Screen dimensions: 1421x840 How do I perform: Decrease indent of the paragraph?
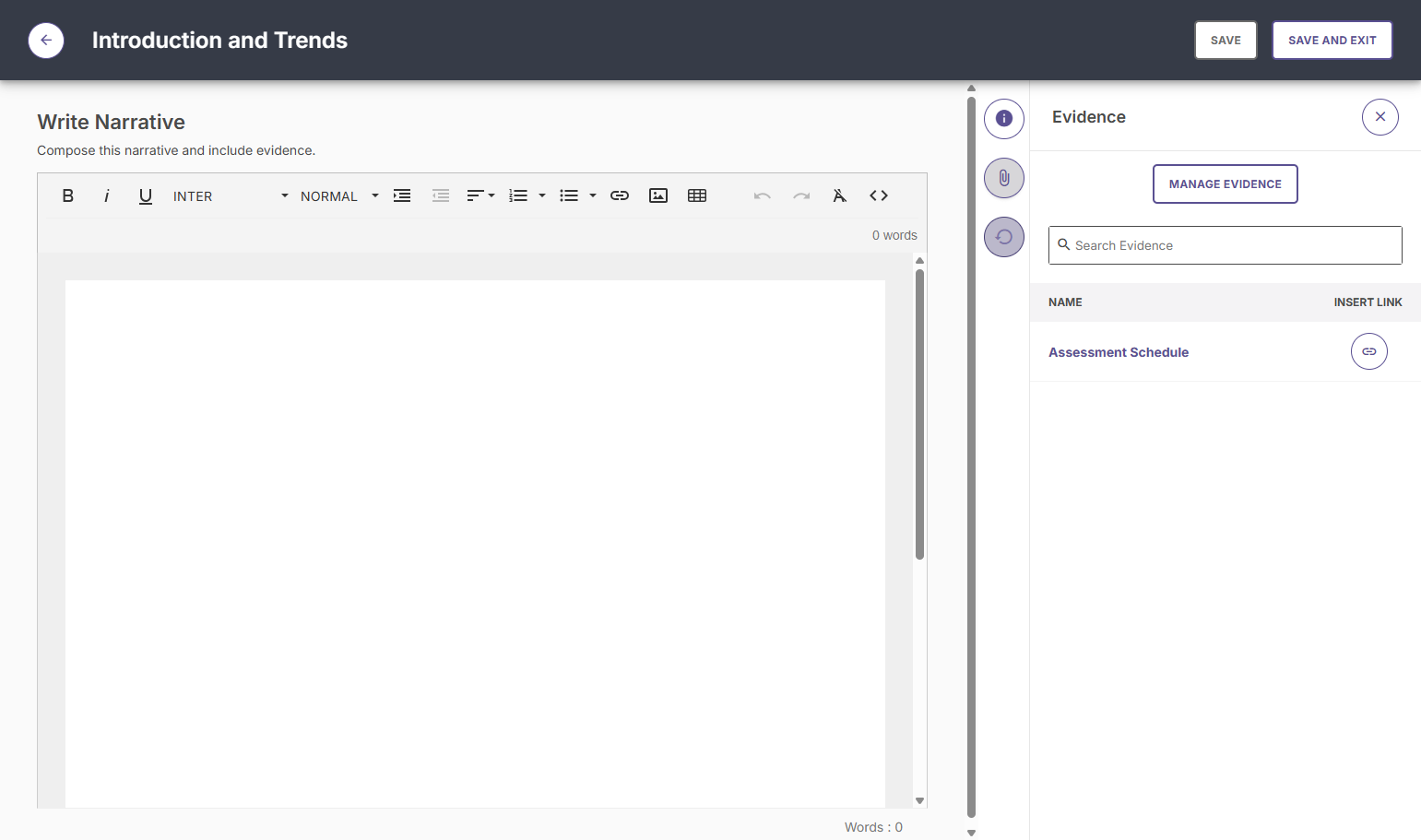pyautogui.click(x=441, y=195)
